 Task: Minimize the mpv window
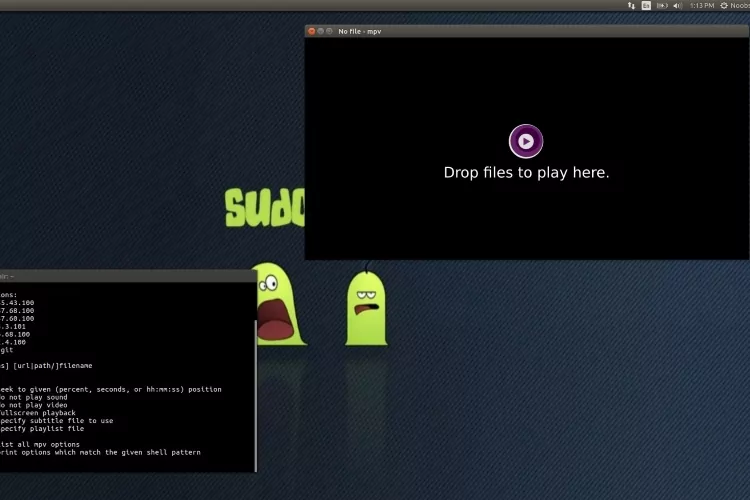pos(320,31)
